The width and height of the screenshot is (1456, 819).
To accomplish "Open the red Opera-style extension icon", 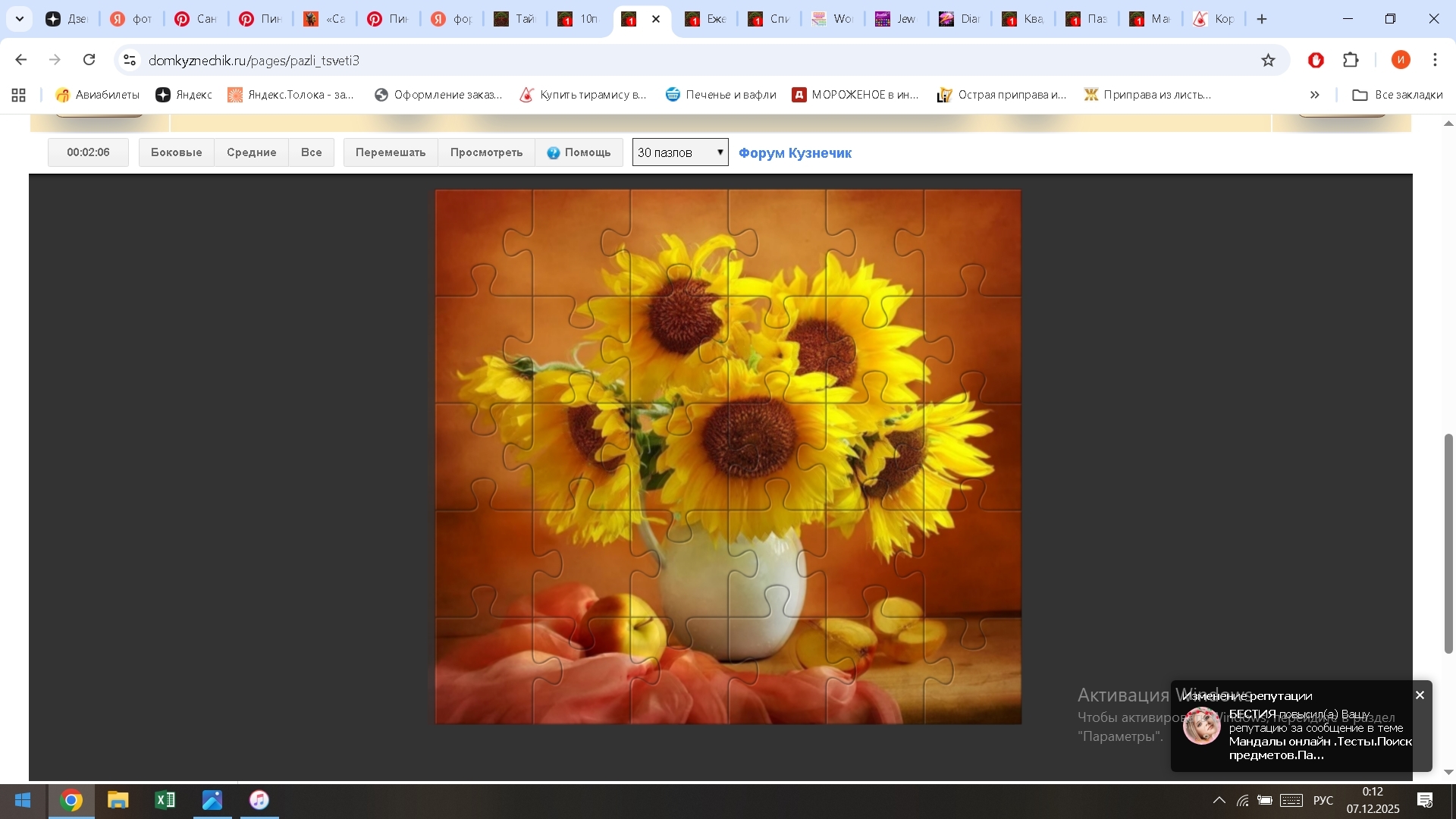I will [1316, 60].
